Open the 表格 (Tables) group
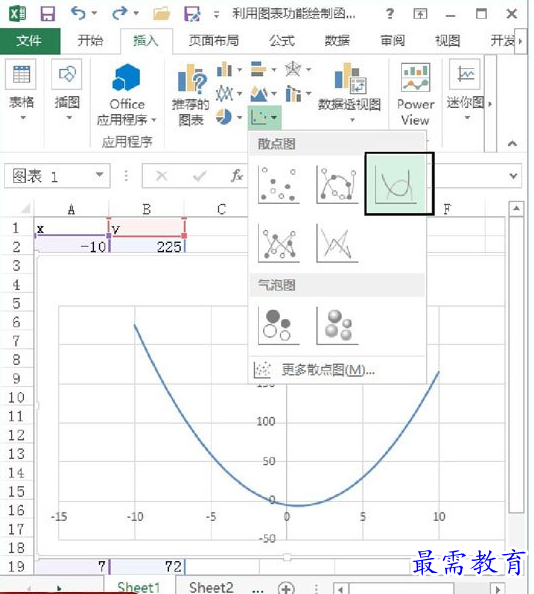This screenshot has width=534, height=594. [x=22, y=91]
